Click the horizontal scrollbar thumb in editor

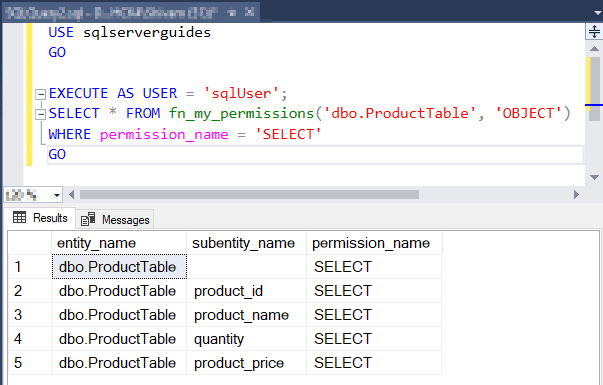[249, 195]
